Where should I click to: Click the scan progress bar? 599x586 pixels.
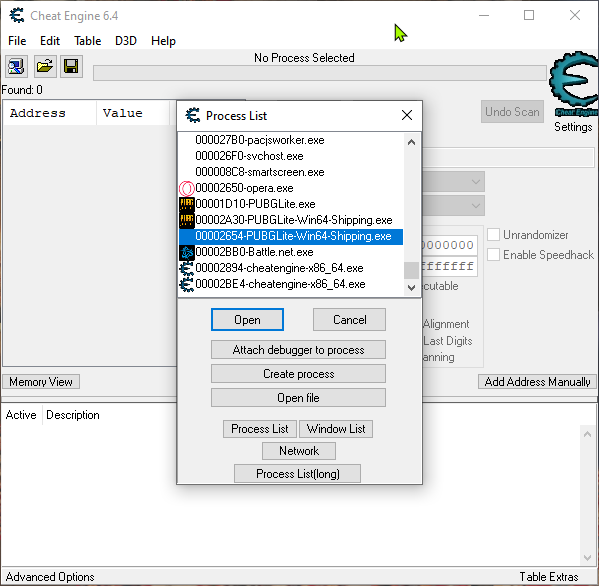[x=320, y=73]
